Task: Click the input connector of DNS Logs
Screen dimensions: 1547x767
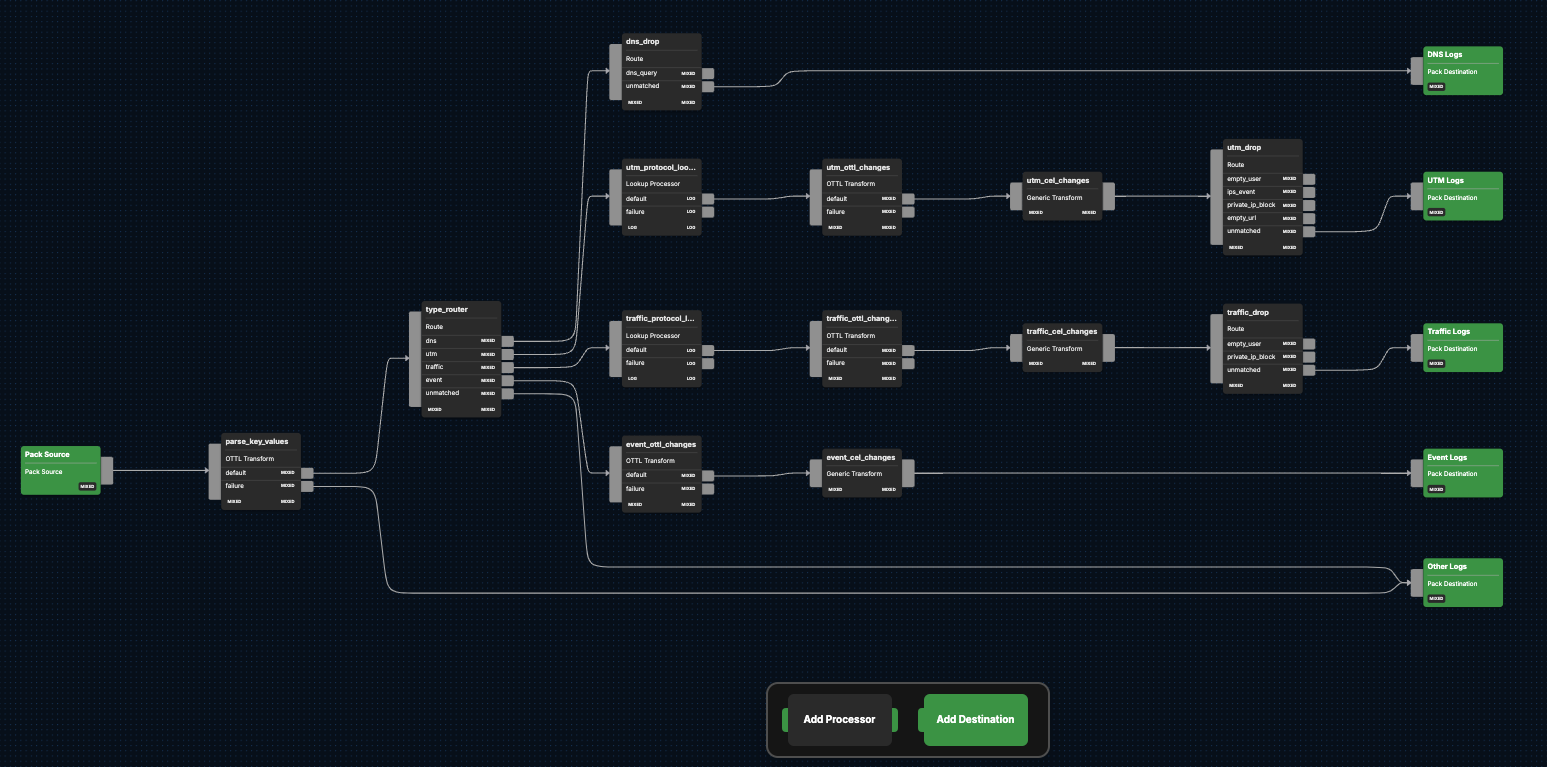Action: click(1416, 71)
